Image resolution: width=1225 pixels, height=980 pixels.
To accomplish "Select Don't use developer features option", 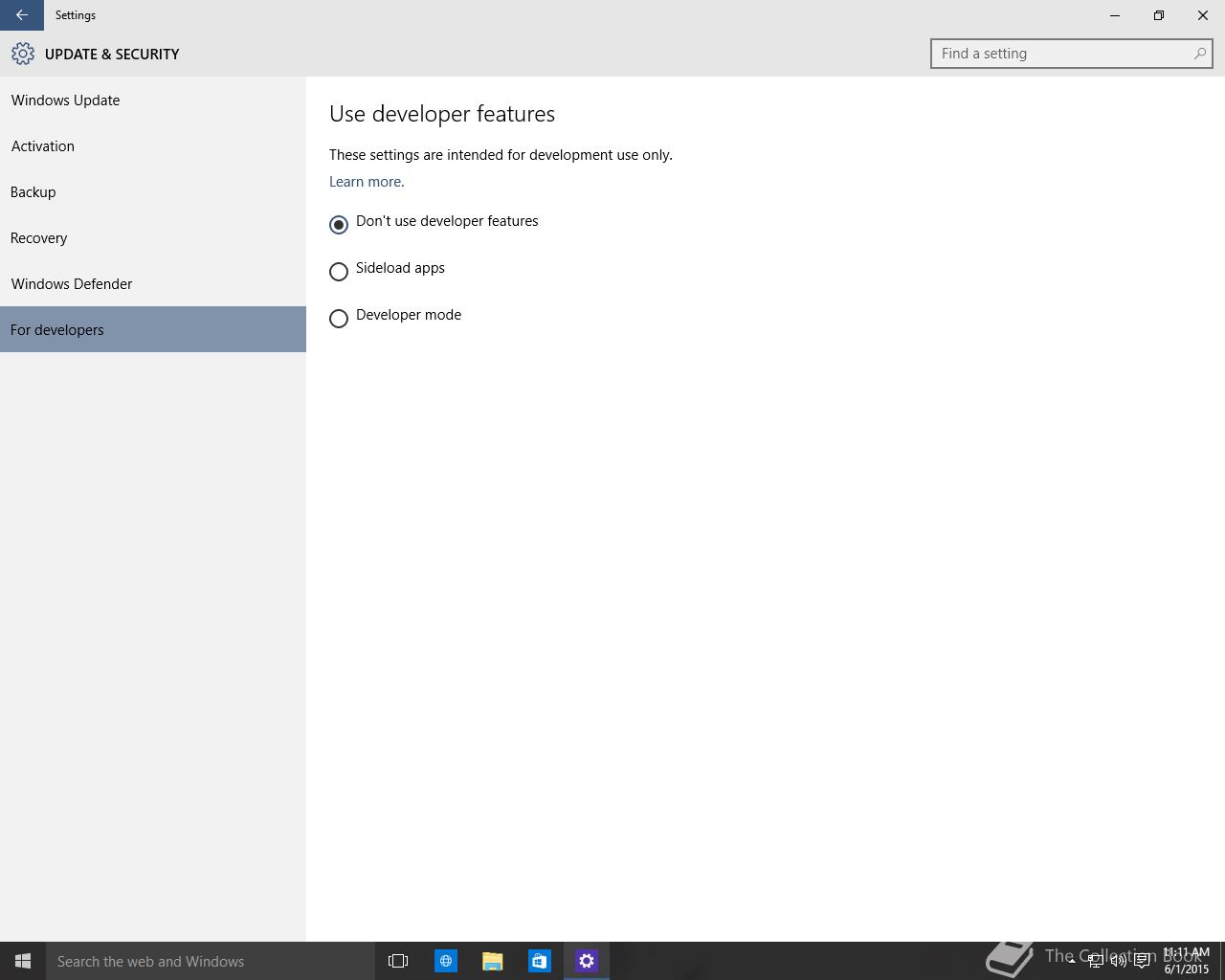I will pos(434,224).
